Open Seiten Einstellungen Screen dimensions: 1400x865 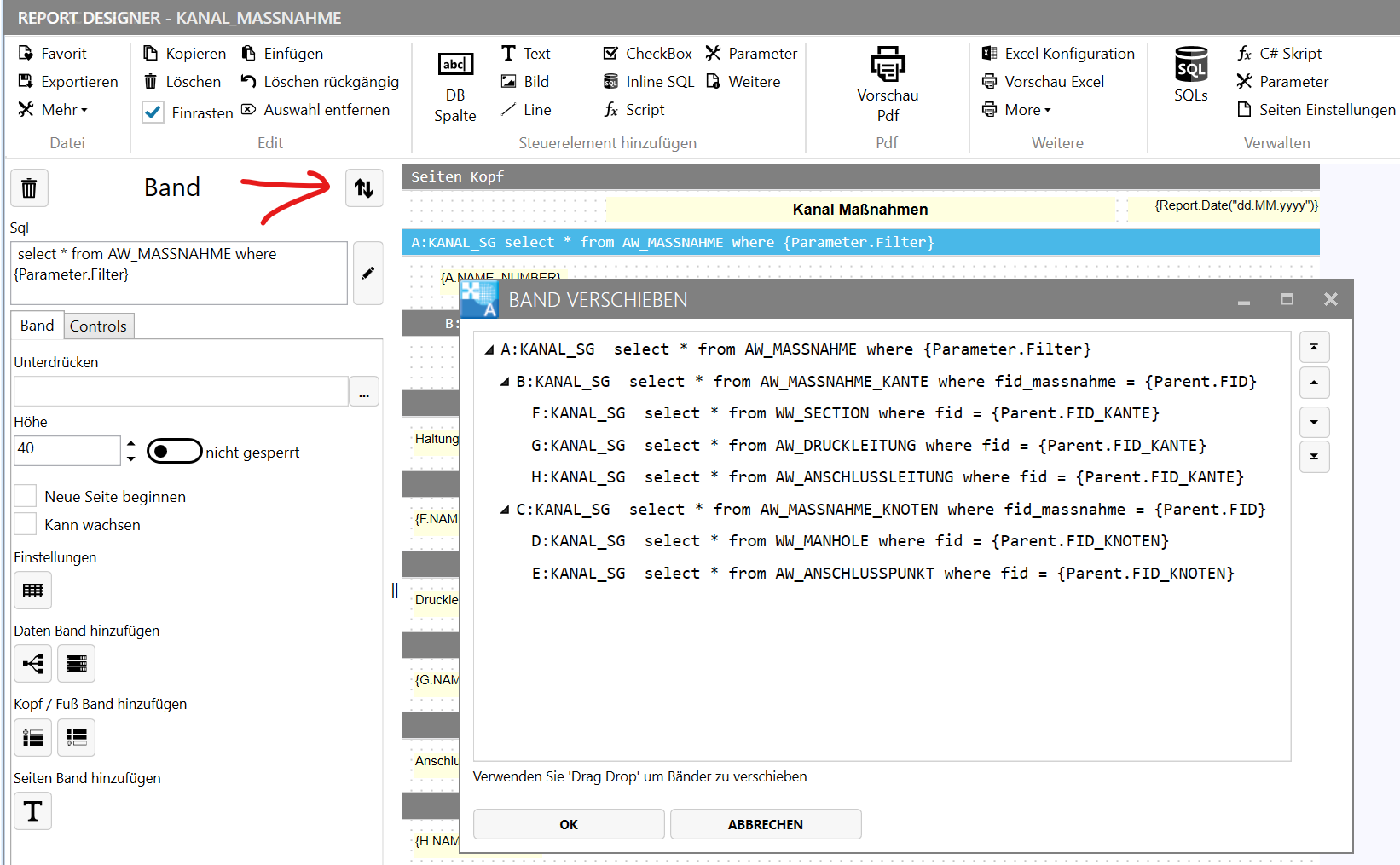pyautogui.click(x=1316, y=109)
